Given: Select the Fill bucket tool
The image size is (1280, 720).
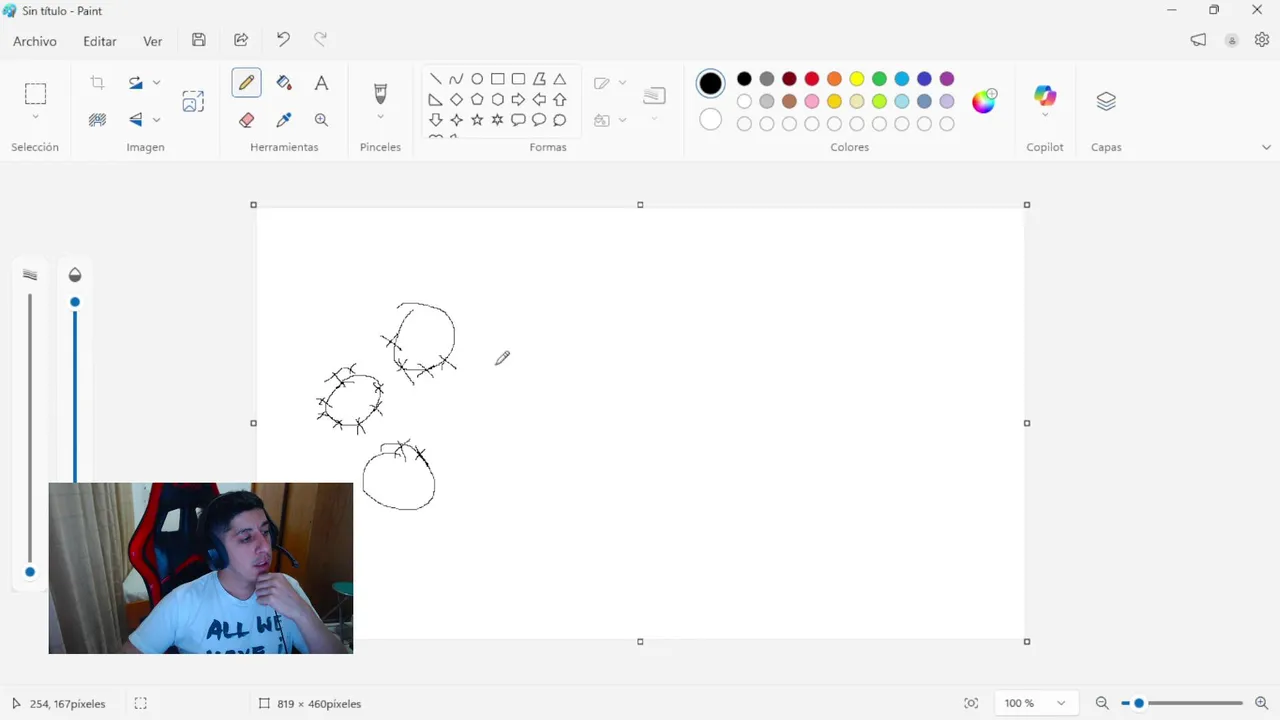Looking at the screenshot, I should point(284,83).
